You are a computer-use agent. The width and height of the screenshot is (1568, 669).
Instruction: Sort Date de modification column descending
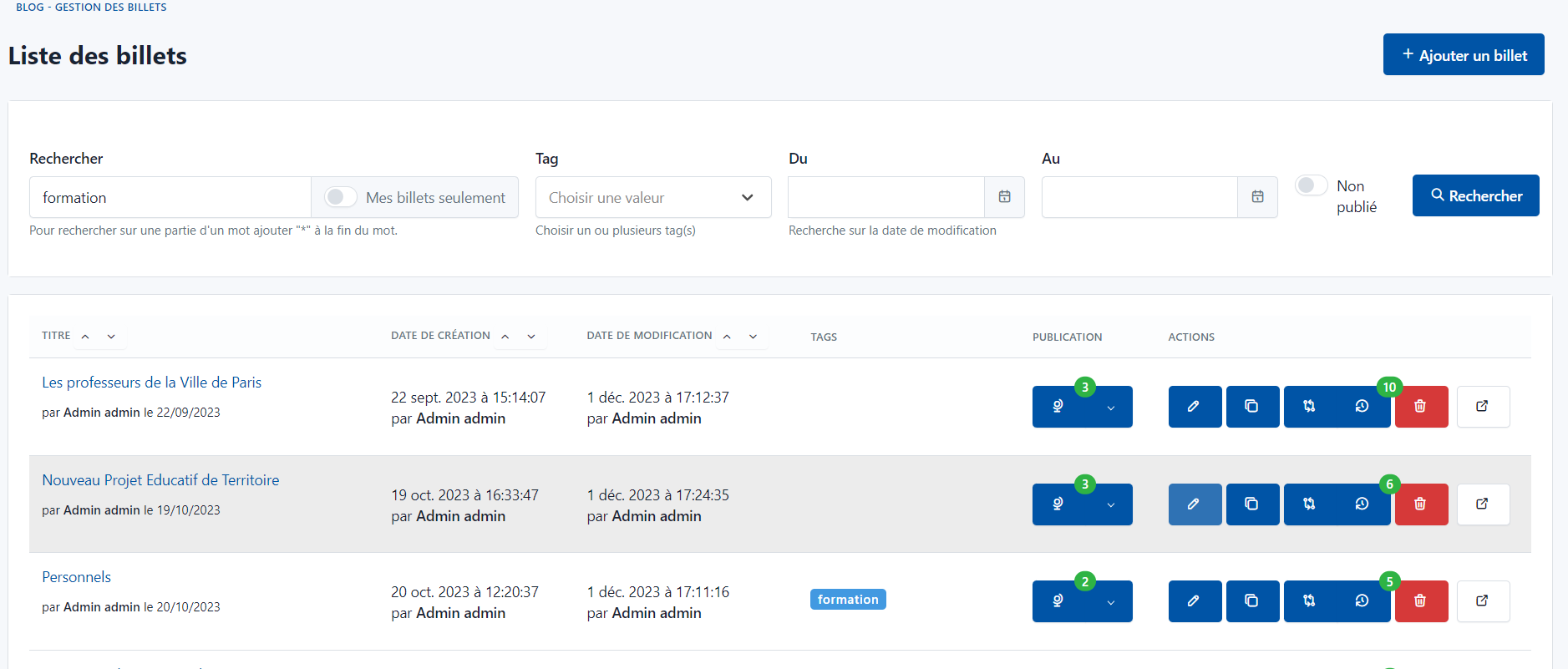(x=753, y=337)
